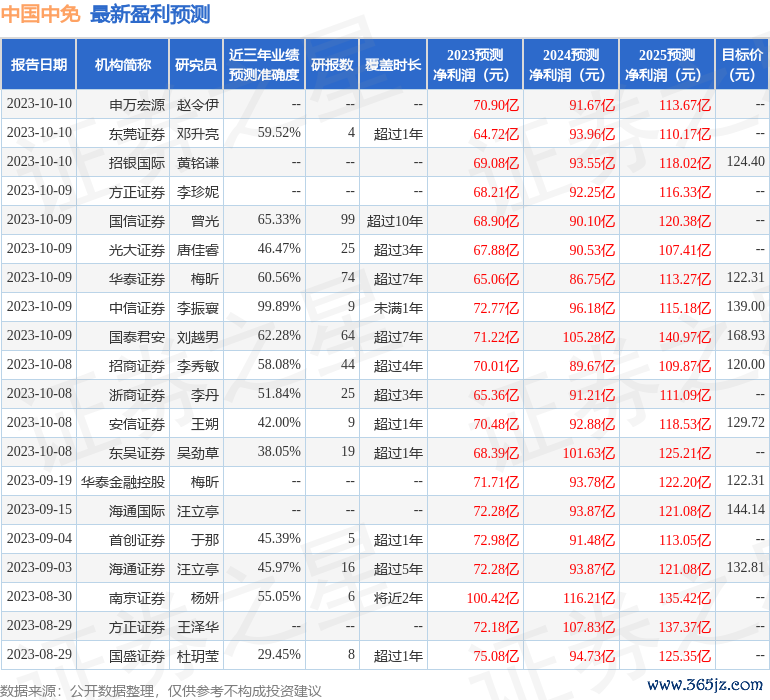Click the 研究员 column header
This screenshot has width=770, height=700.
tap(195, 65)
